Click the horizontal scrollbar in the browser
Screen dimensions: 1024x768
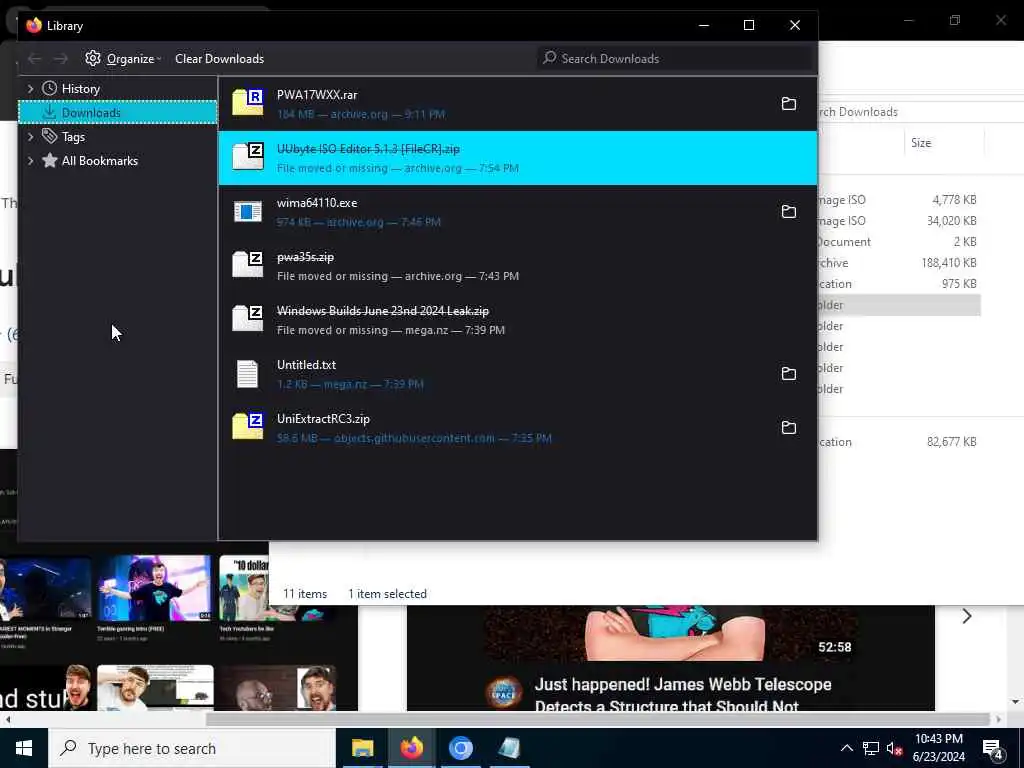tap(598, 719)
